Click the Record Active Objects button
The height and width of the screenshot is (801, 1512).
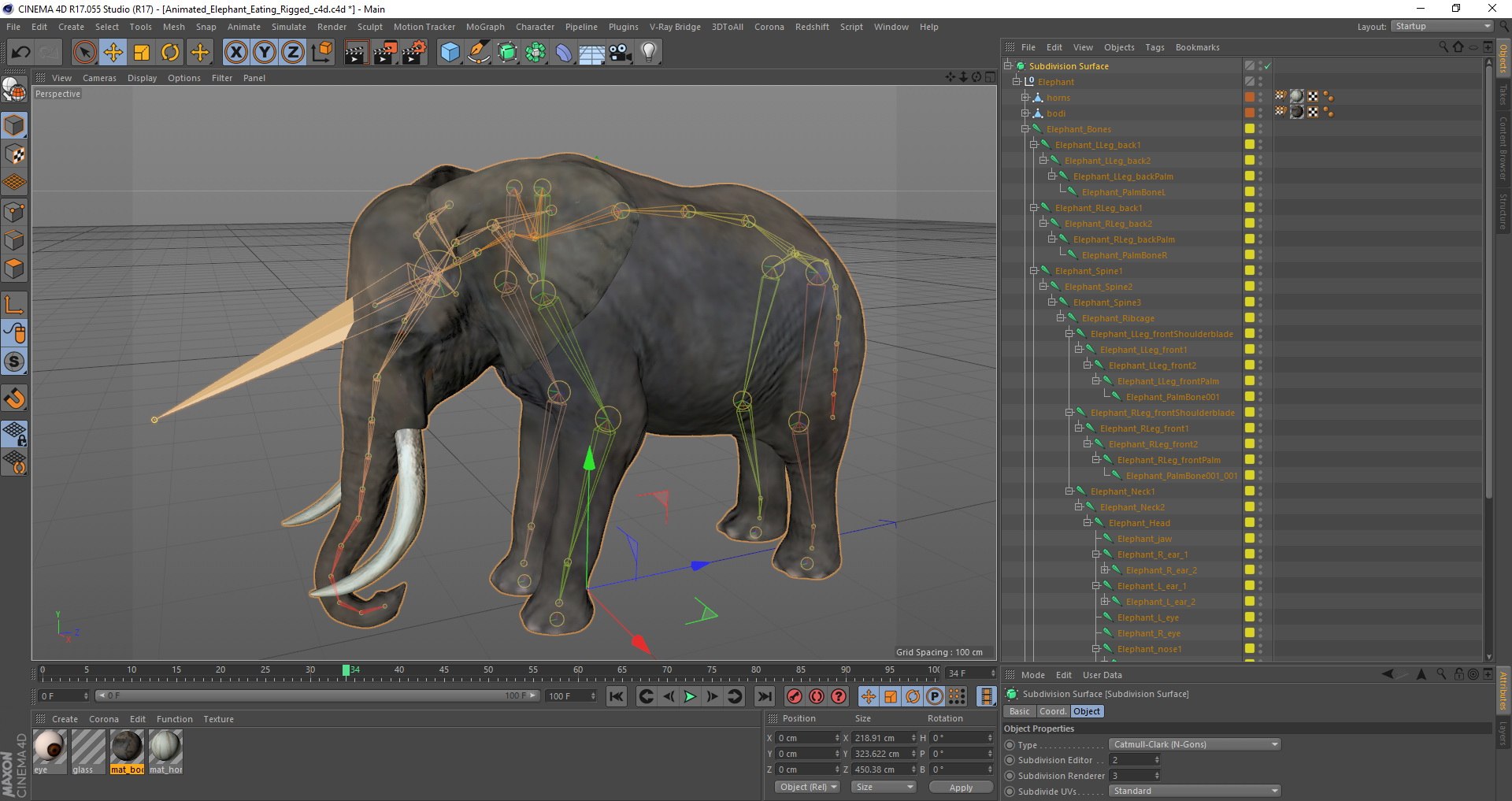pyautogui.click(x=795, y=696)
